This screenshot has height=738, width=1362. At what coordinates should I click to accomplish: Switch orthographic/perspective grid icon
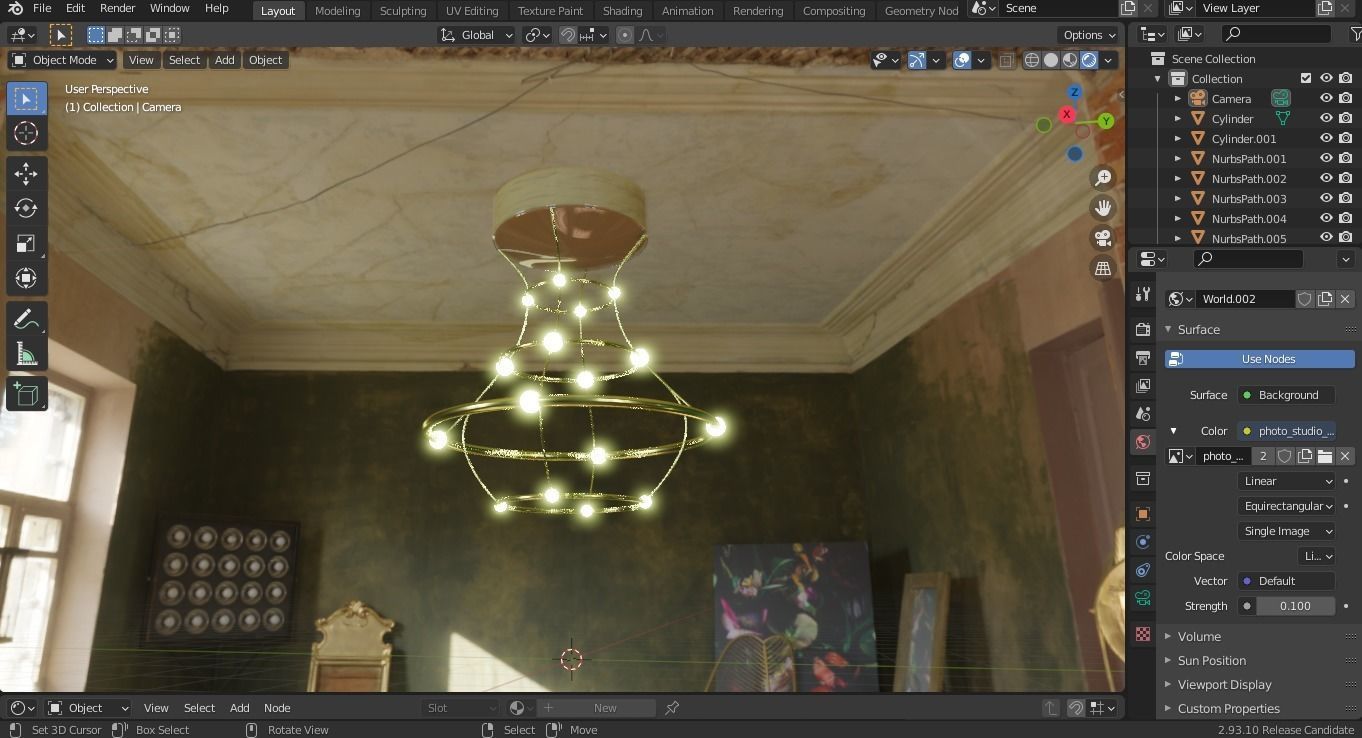tap(1103, 268)
